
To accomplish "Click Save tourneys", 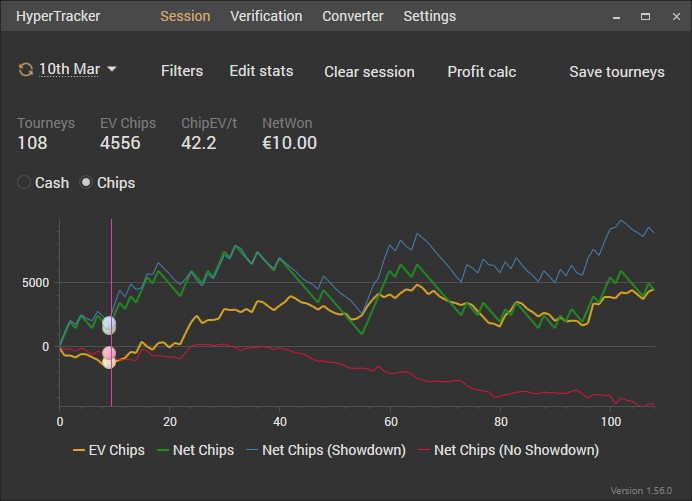I will [616, 72].
